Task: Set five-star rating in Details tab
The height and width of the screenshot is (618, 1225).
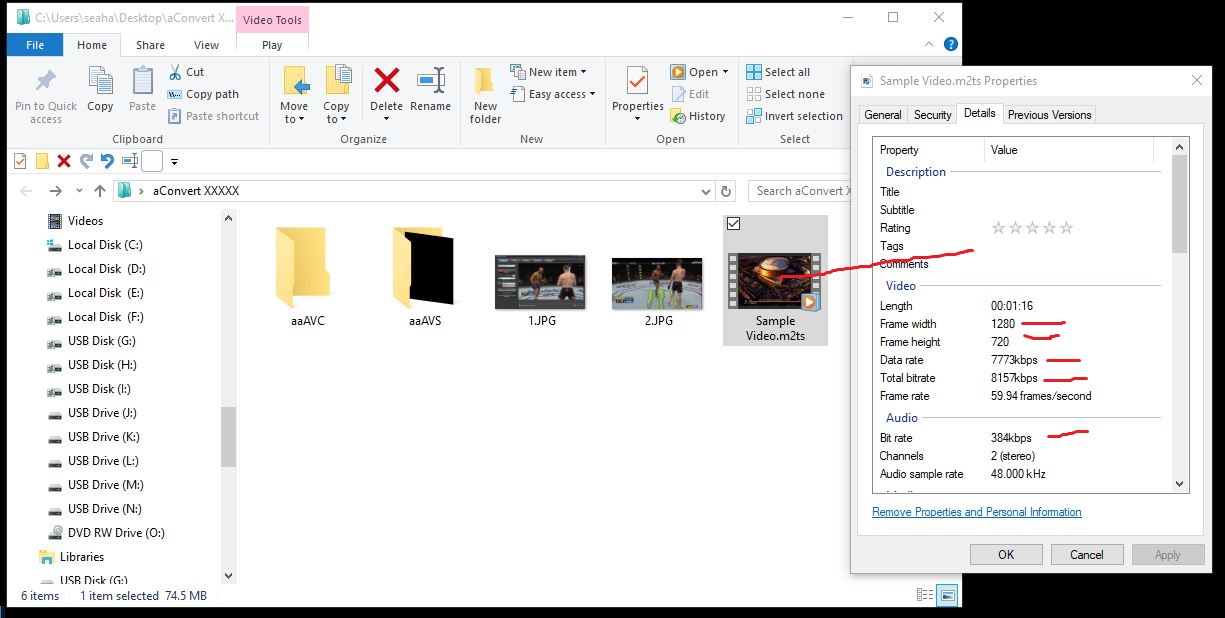Action: point(1066,228)
